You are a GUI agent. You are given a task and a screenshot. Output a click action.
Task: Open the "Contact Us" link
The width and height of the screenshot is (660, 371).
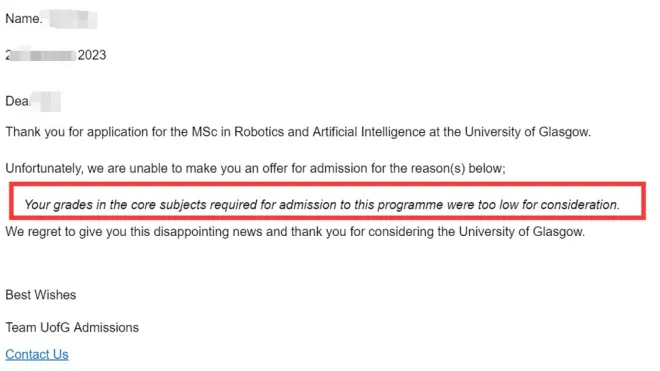pos(37,355)
